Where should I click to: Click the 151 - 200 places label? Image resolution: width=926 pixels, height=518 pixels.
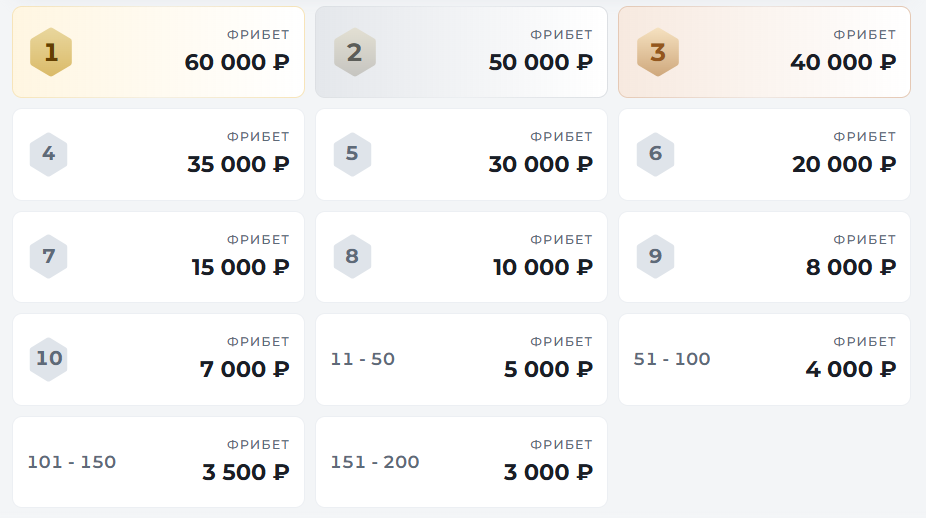(x=375, y=462)
